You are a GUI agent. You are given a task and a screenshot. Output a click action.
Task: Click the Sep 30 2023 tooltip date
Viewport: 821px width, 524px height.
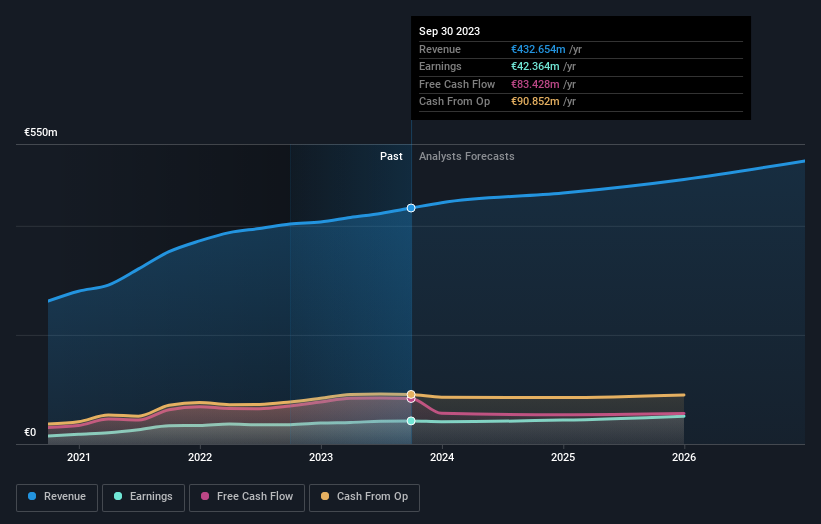(449, 31)
